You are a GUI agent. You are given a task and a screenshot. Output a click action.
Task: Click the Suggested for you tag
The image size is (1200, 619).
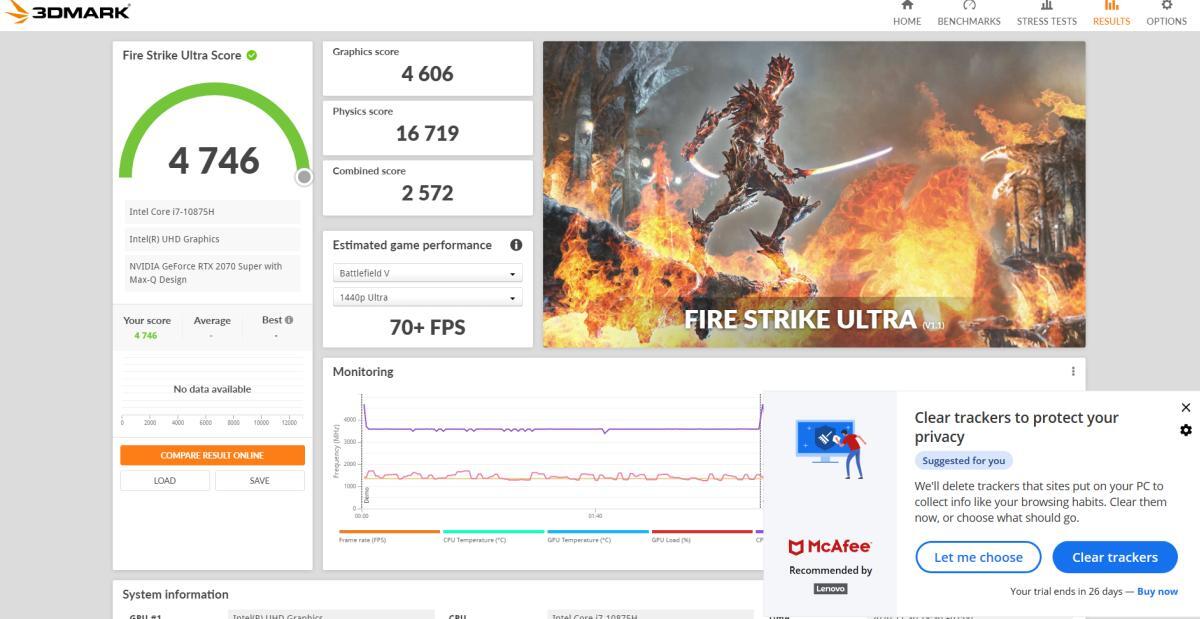click(x=963, y=461)
